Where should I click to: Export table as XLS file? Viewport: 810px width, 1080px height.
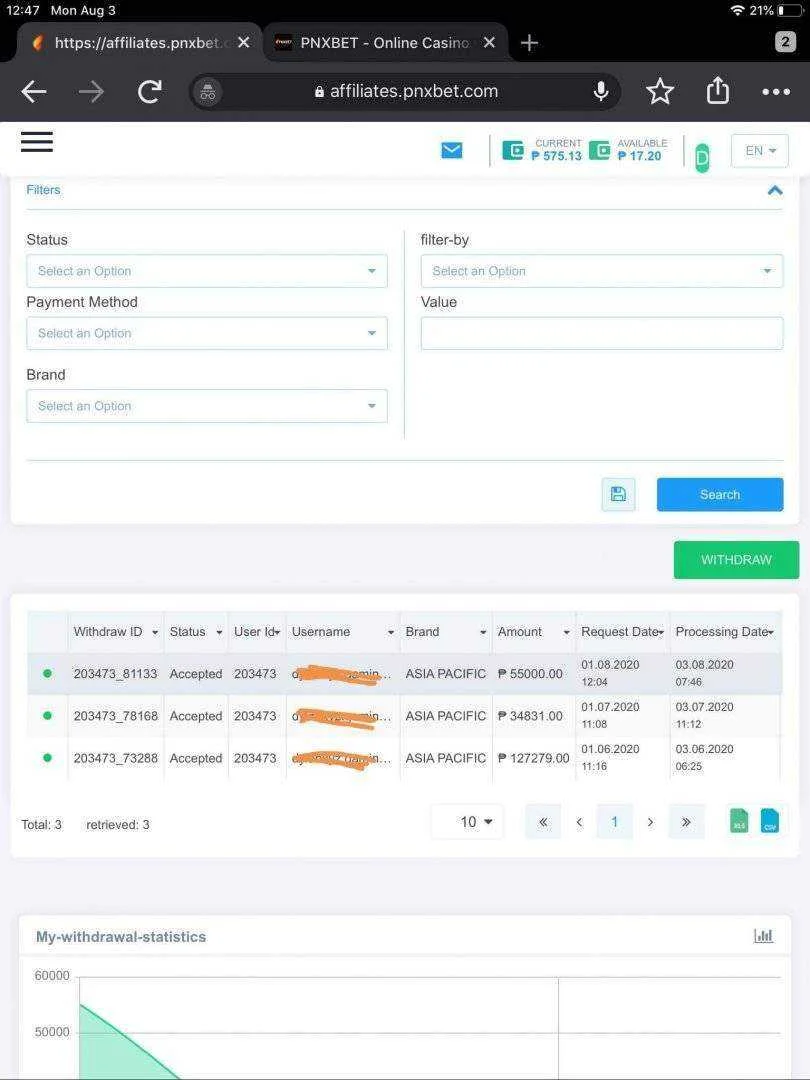[739, 821]
